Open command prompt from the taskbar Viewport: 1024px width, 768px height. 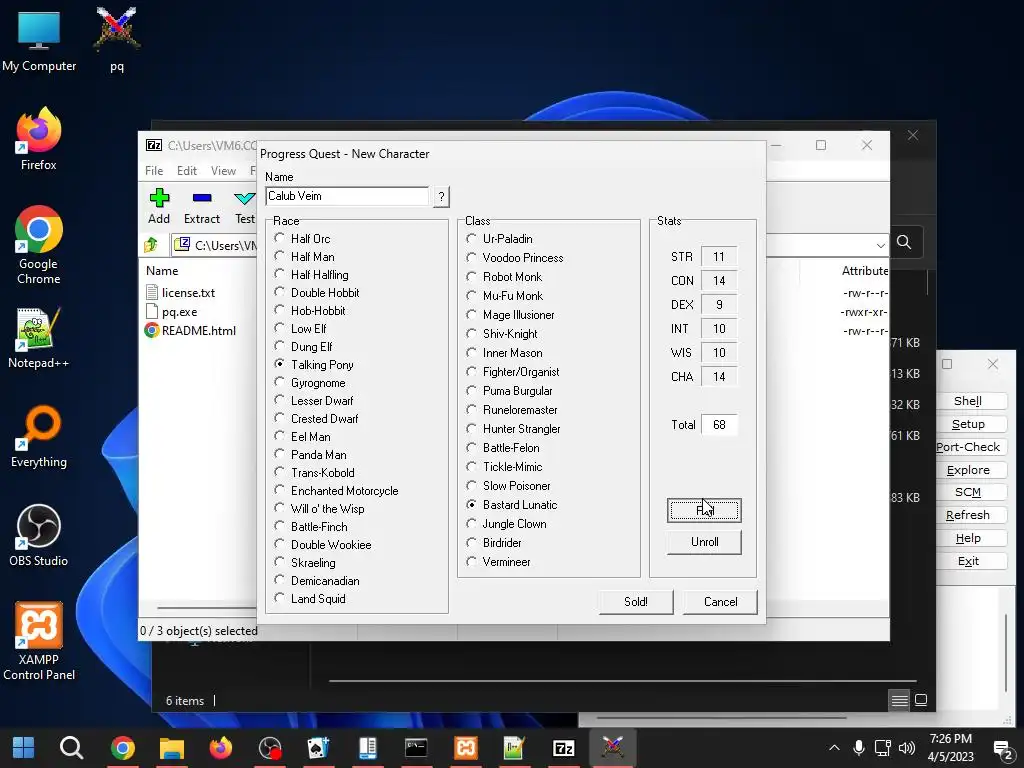pos(416,747)
